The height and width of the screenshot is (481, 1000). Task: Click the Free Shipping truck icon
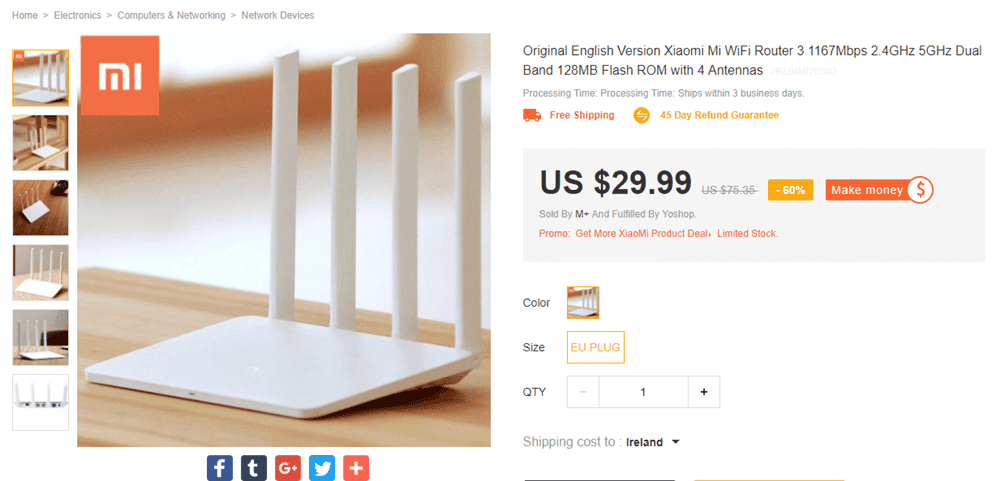tap(532, 115)
